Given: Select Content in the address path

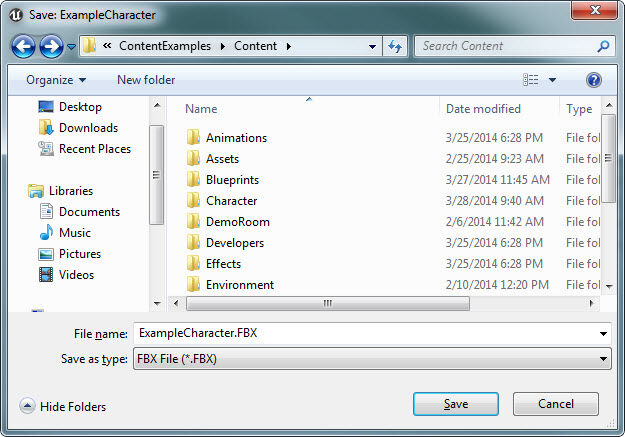Looking at the screenshot, I should (255, 46).
